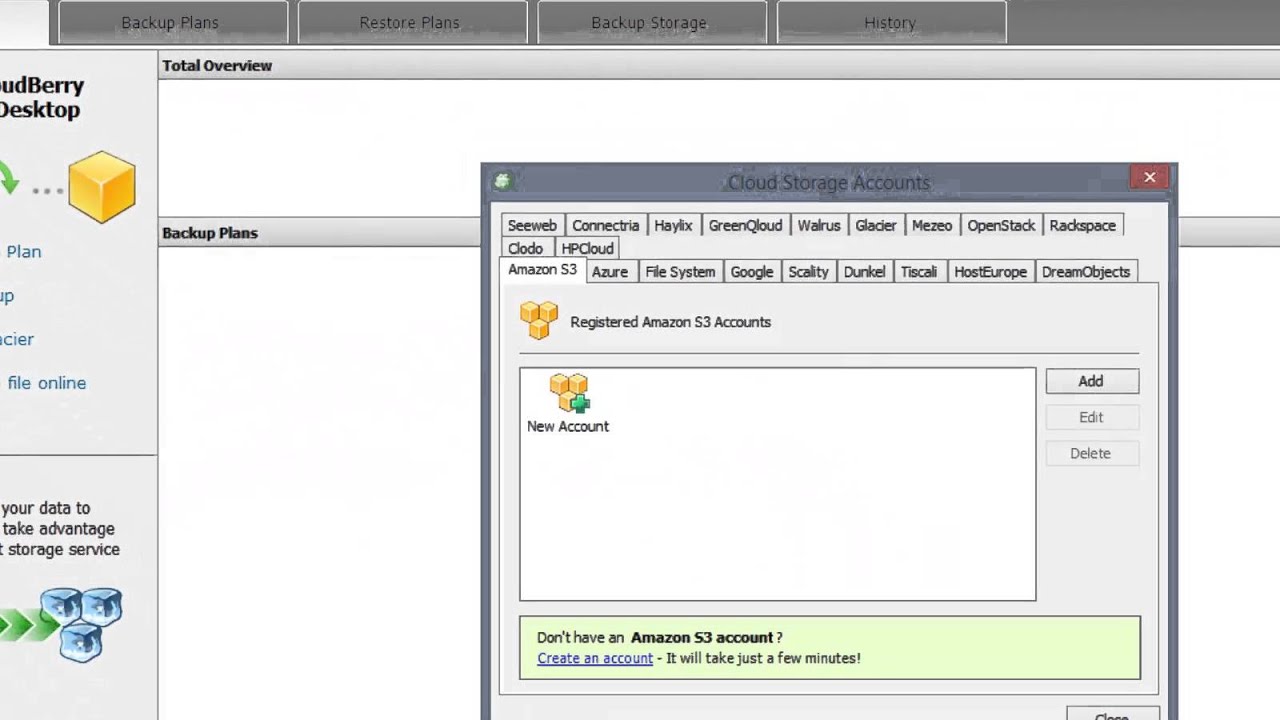This screenshot has height=720, width=1280.
Task: Select the Tiscali tab
Action: click(919, 272)
